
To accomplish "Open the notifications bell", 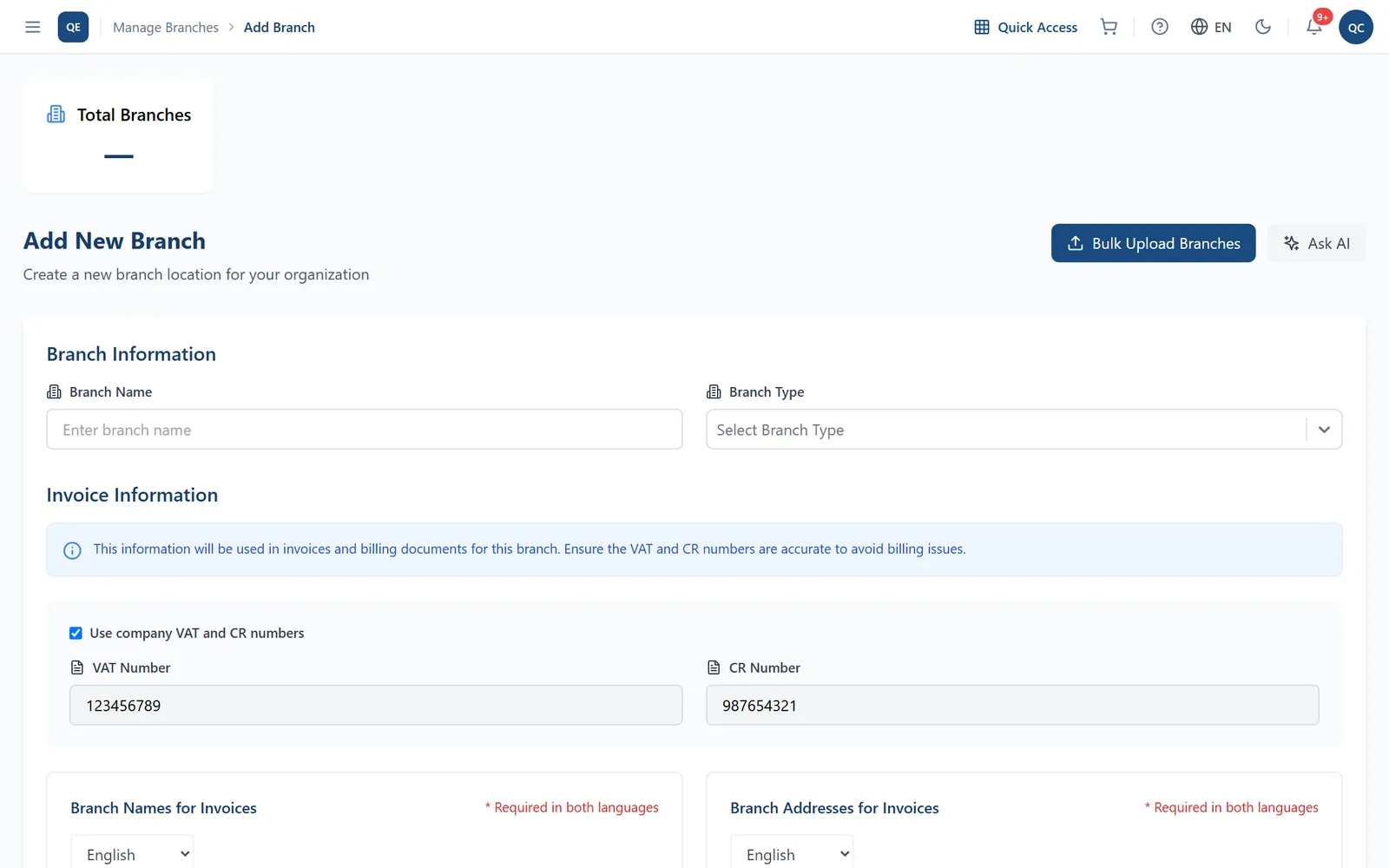I will (1314, 27).
